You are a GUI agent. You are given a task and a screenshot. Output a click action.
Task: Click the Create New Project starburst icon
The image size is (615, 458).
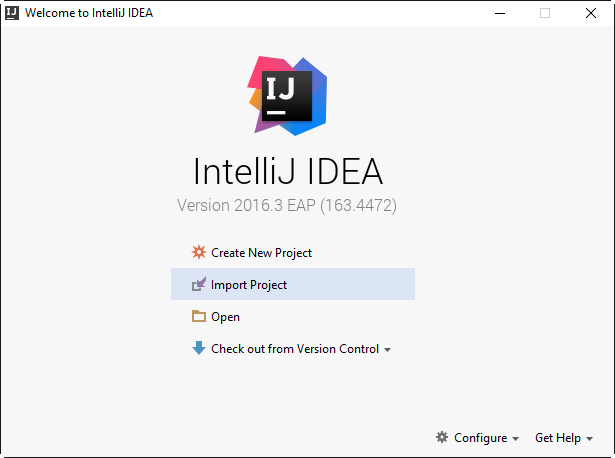(x=198, y=253)
